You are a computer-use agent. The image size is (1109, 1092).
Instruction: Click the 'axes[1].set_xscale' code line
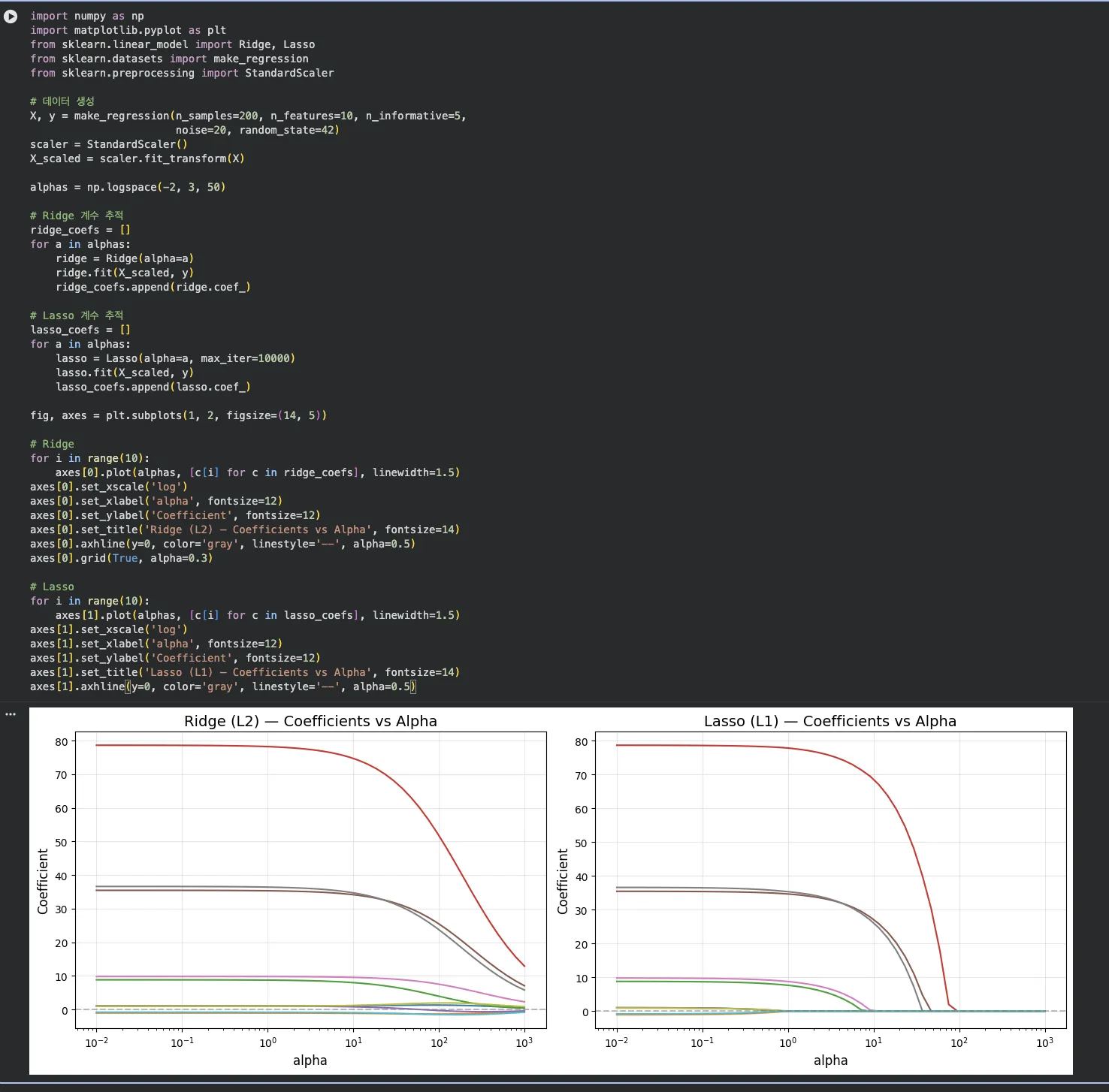(x=109, y=629)
